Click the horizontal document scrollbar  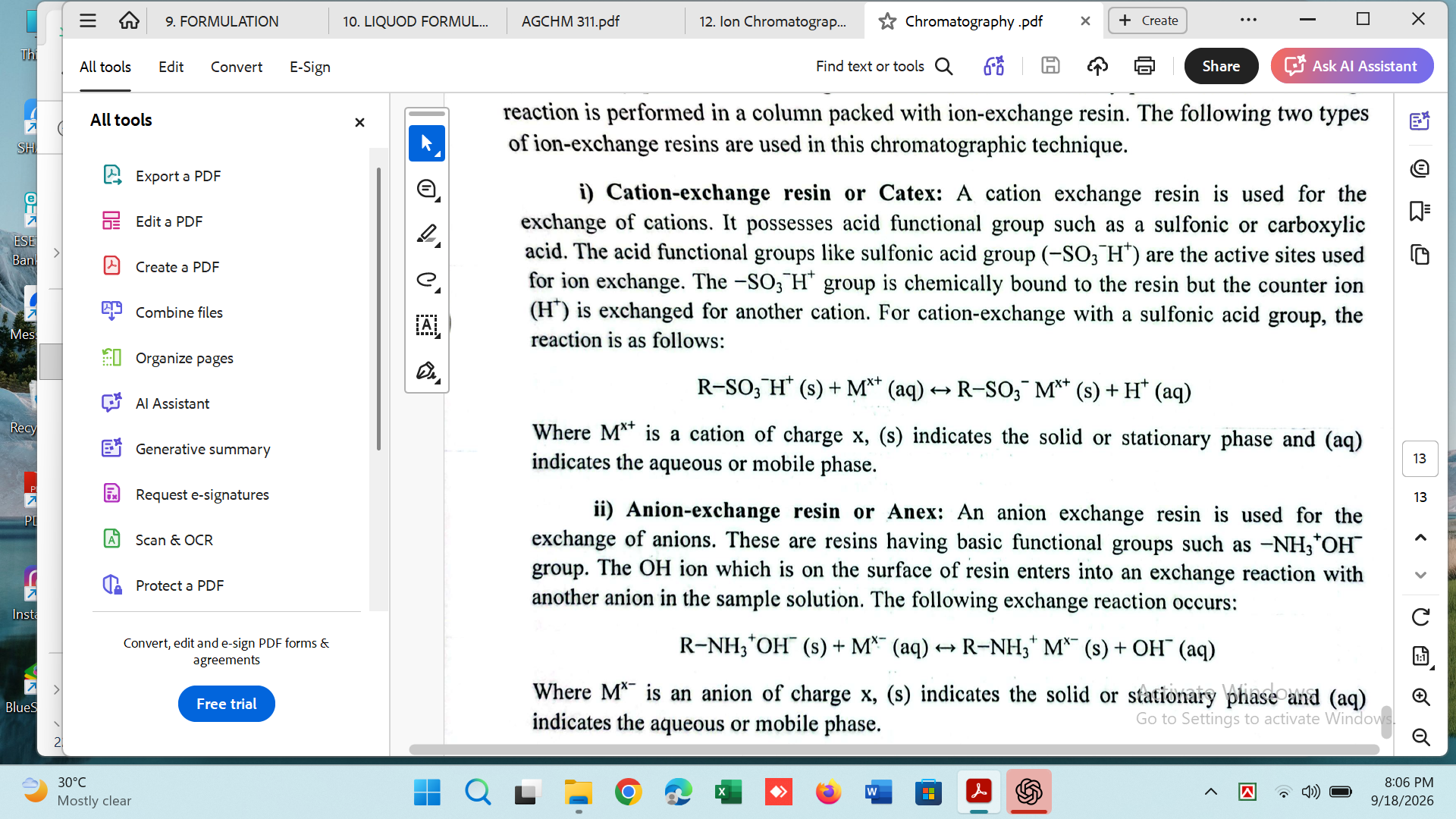[894, 749]
